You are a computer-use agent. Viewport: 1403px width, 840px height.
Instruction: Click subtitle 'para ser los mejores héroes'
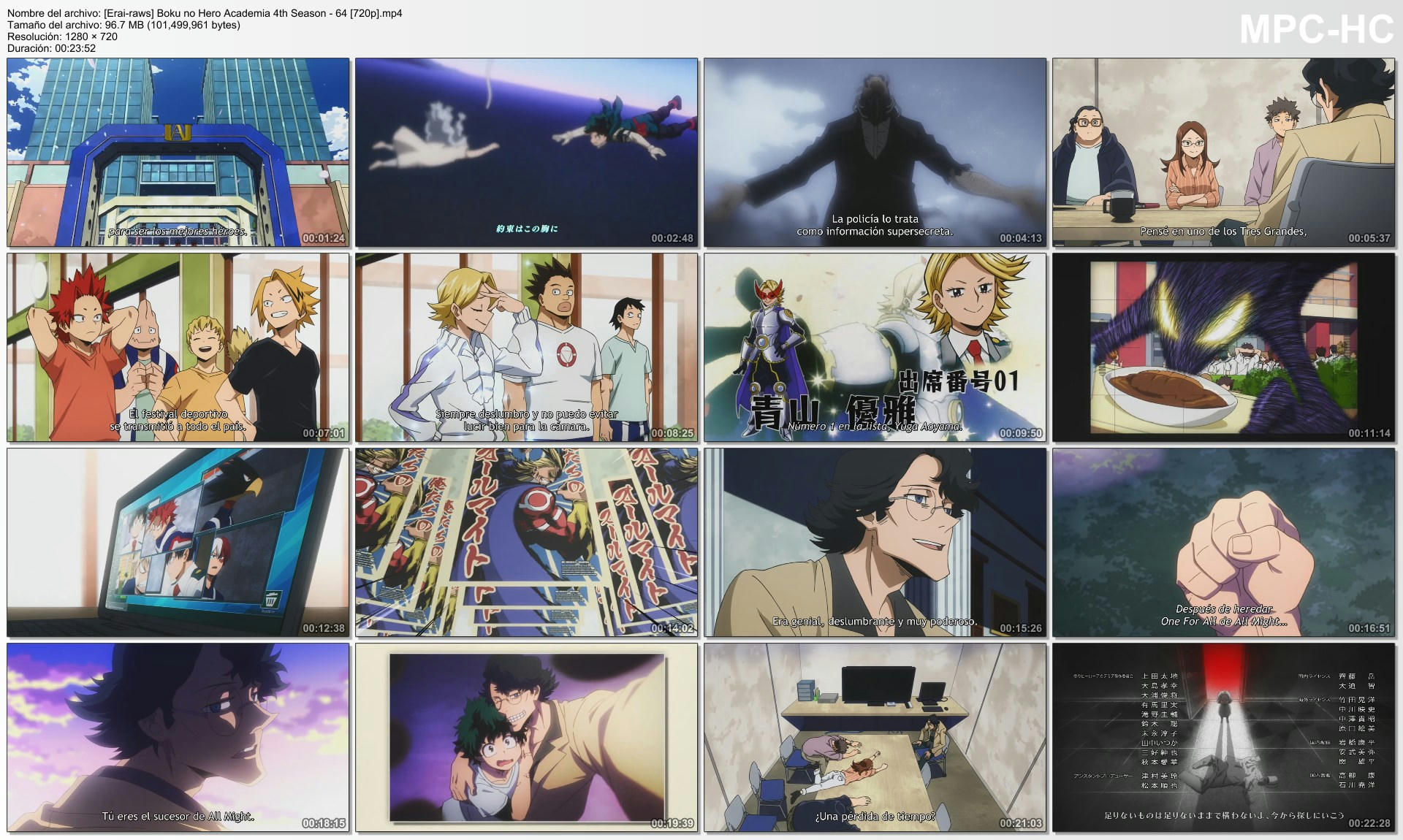click(178, 232)
